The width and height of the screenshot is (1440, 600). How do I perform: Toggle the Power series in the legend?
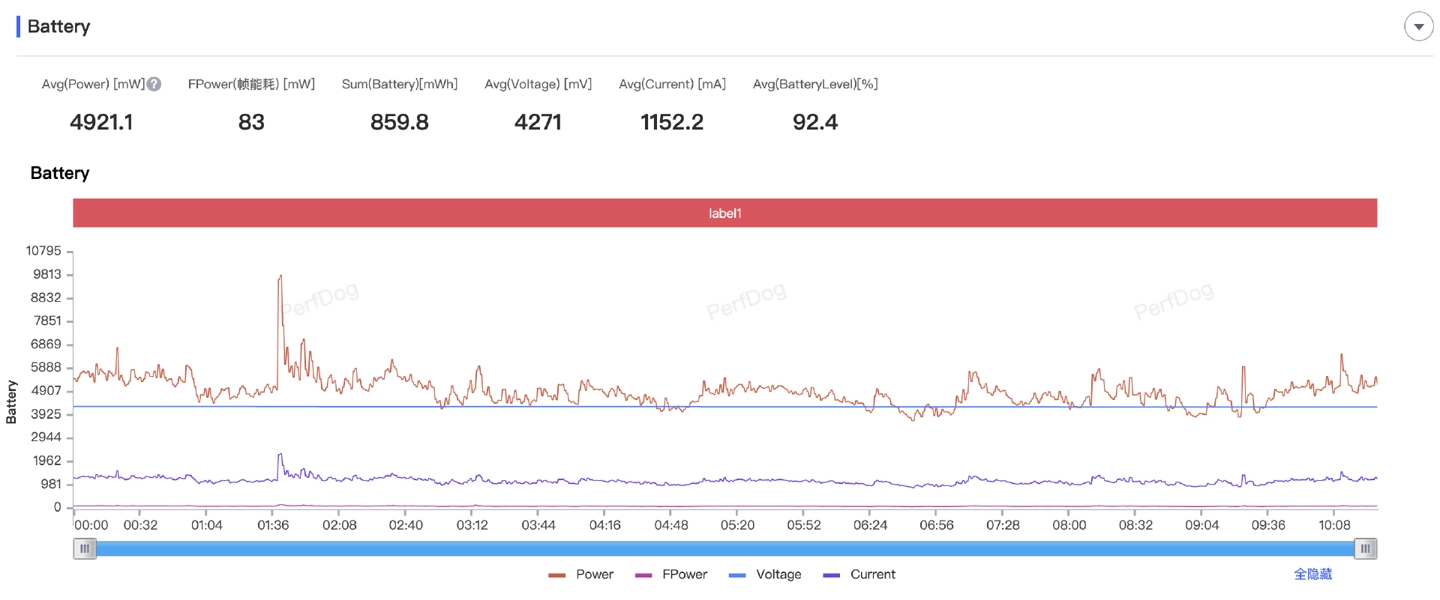click(x=581, y=575)
